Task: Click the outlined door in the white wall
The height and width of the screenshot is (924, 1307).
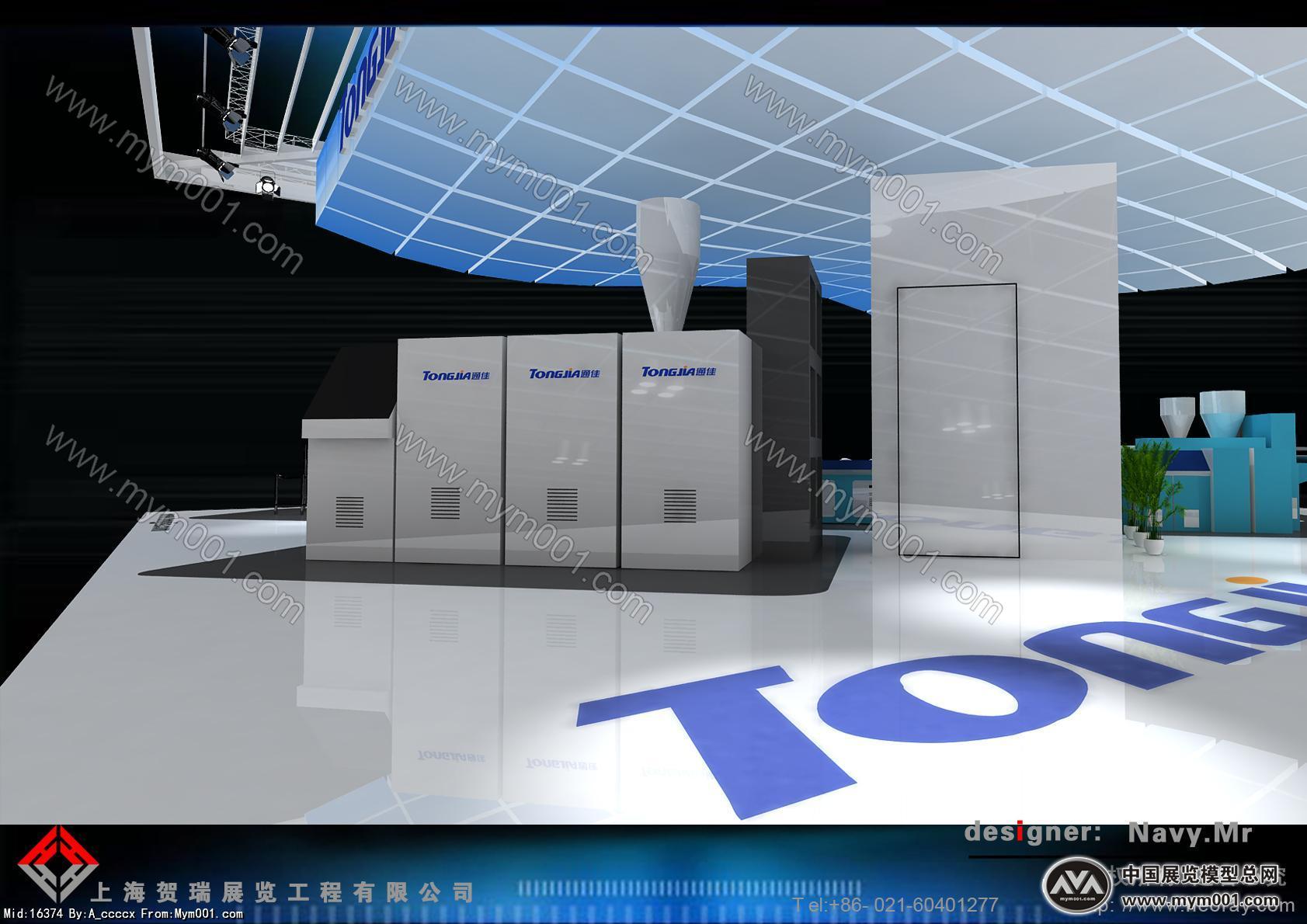Action: [957, 421]
